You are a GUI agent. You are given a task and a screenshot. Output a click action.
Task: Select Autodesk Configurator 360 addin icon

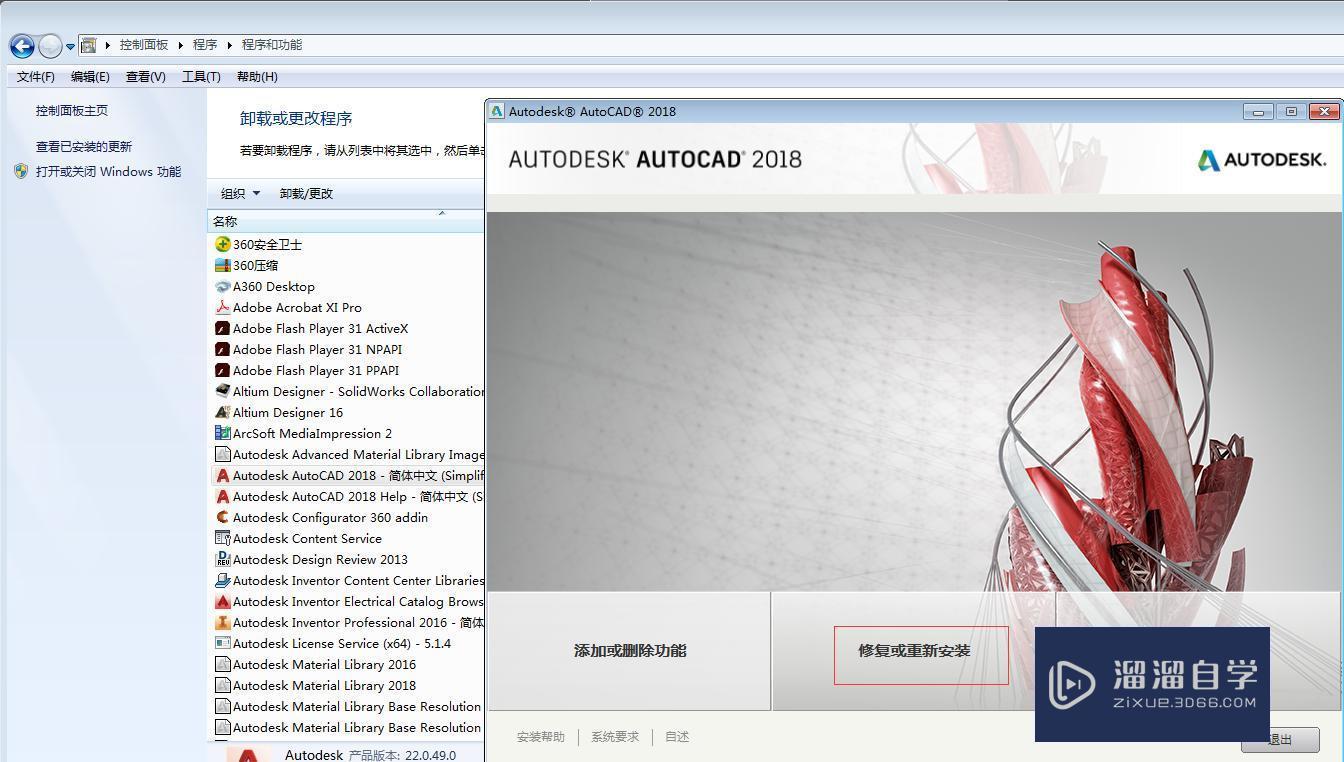[x=222, y=517]
